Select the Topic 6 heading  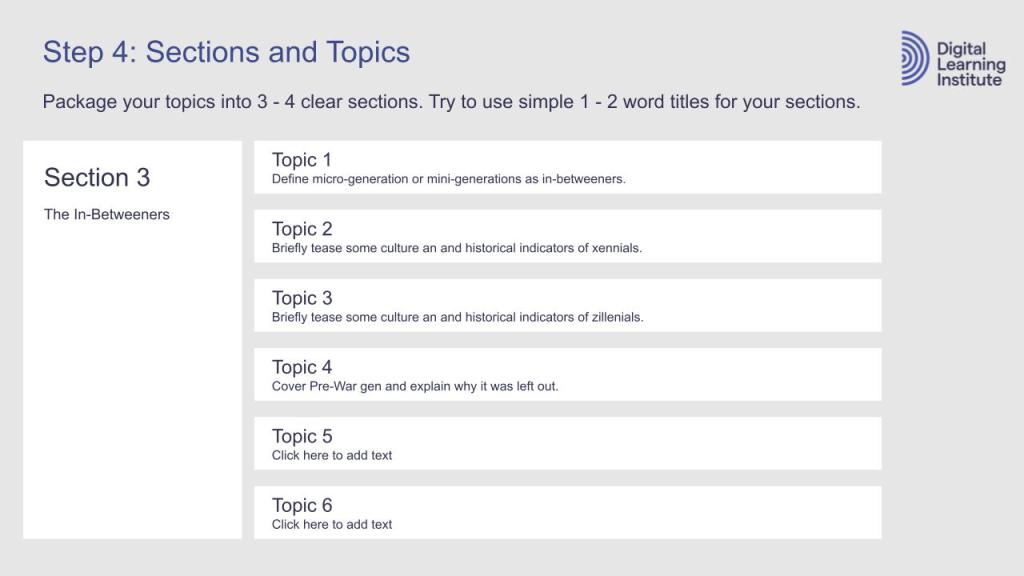(x=302, y=505)
